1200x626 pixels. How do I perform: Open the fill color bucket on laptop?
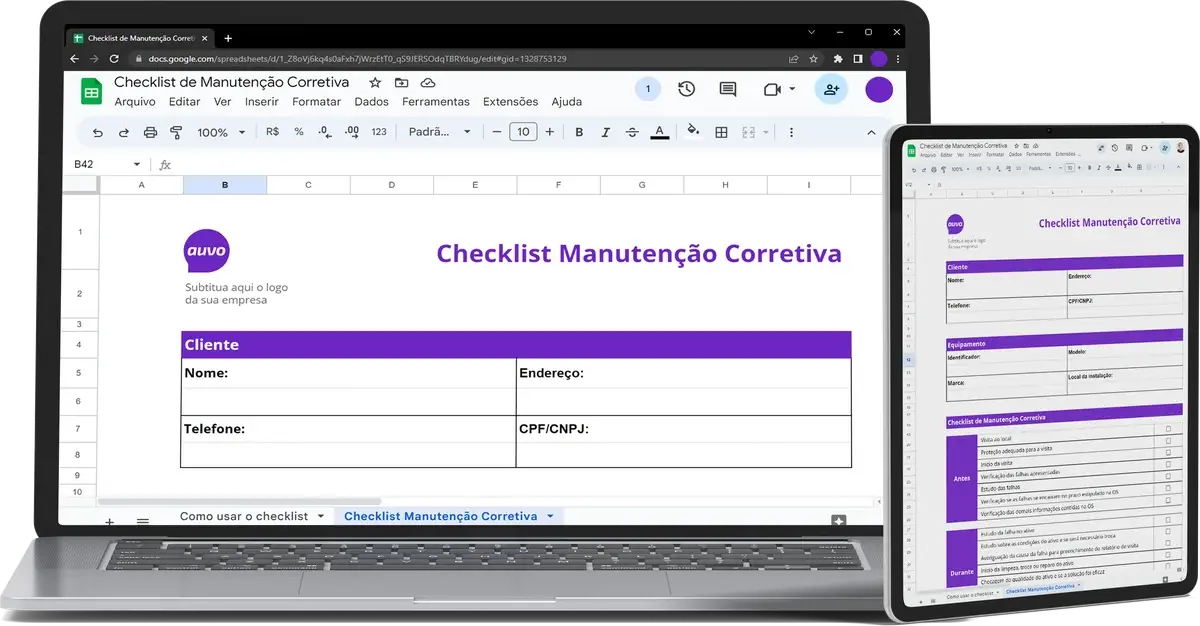click(694, 131)
